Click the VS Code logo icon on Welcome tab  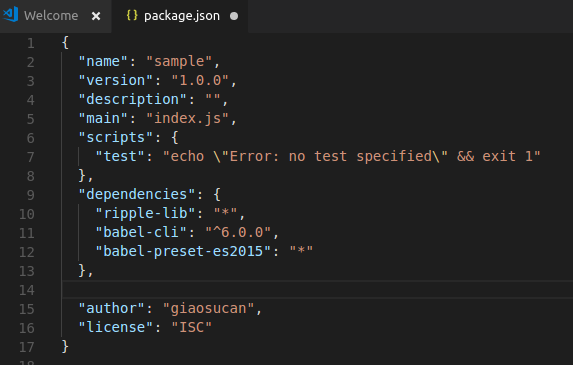coord(11,15)
